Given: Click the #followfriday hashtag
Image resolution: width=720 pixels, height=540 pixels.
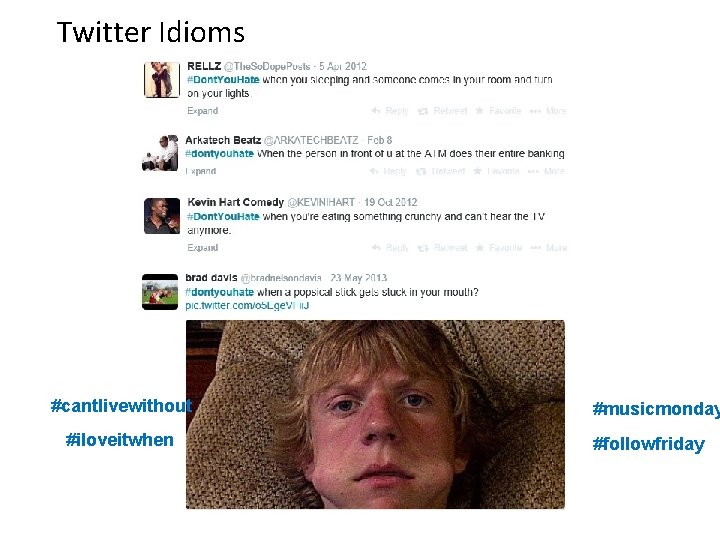Looking at the screenshot, I should pyautogui.click(x=648, y=444).
